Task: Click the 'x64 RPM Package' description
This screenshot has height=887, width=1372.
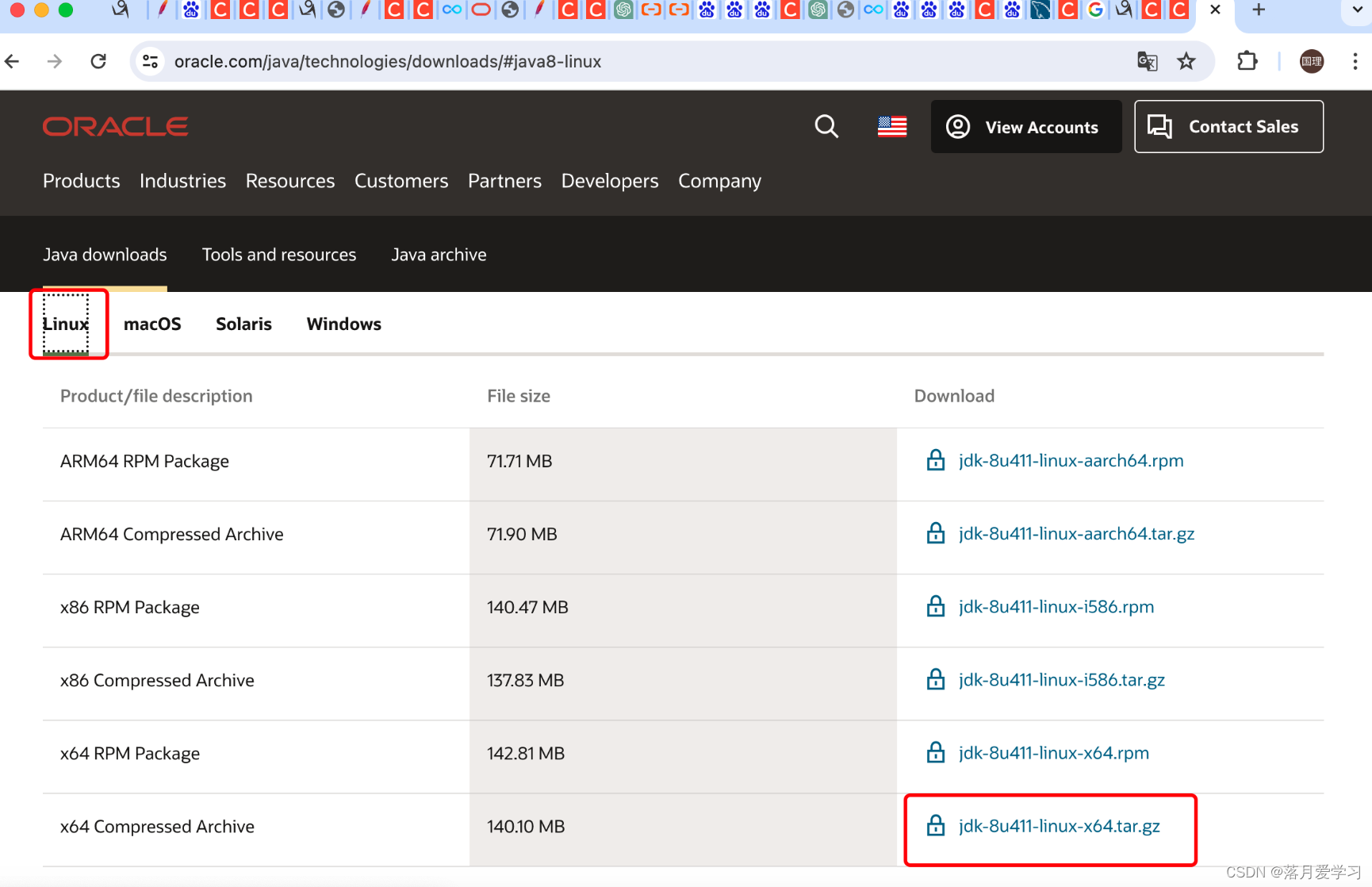Action: (x=130, y=753)
